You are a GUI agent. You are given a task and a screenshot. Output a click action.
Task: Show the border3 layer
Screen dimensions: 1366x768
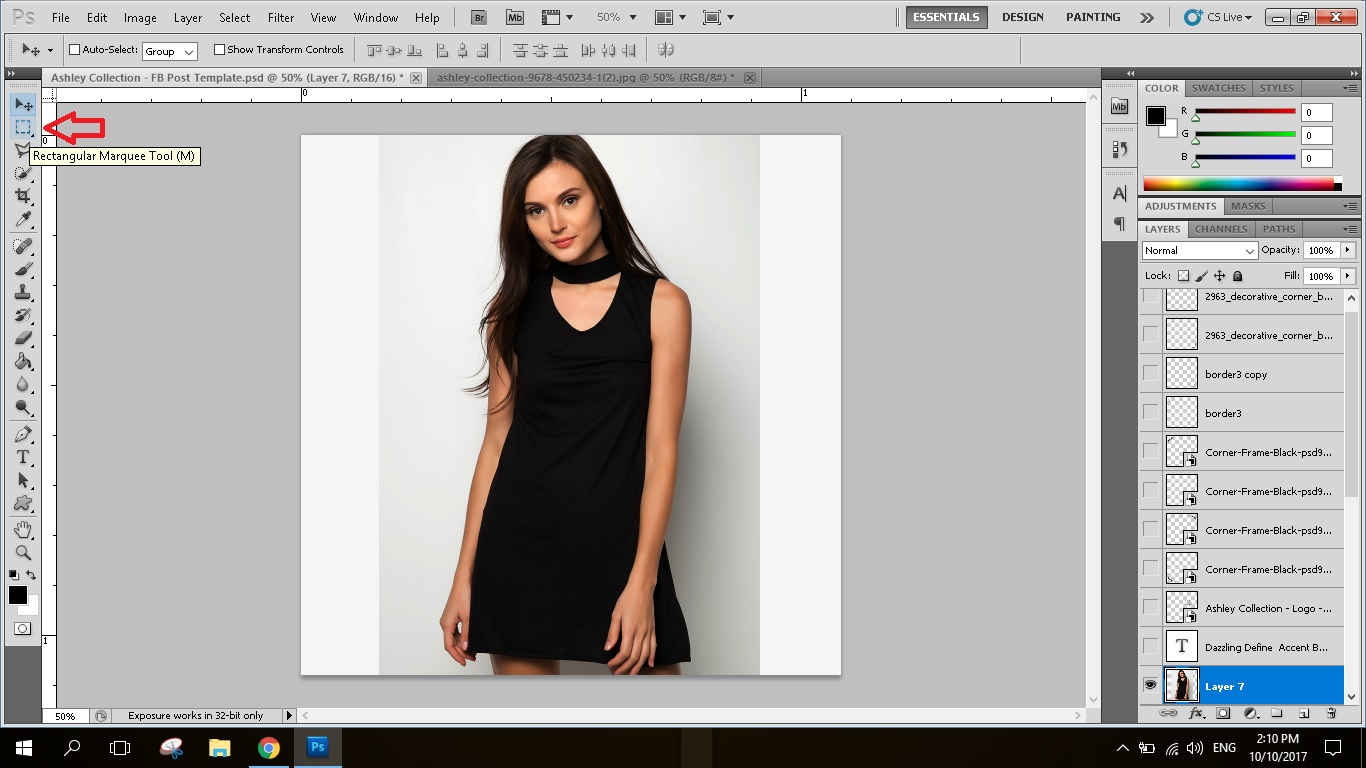(1150, 413)
